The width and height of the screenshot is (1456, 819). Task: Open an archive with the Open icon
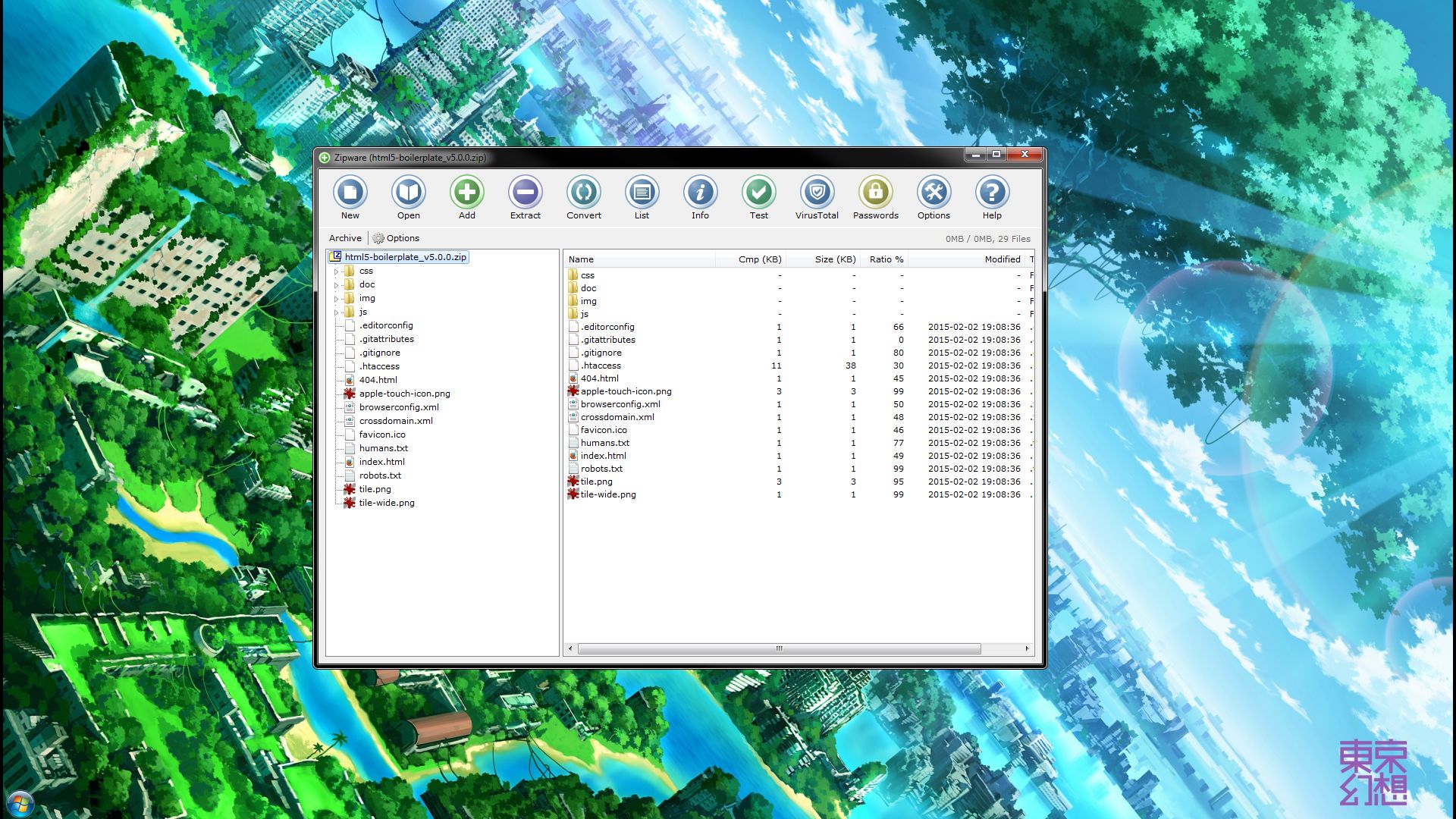[x=408, y=193]
